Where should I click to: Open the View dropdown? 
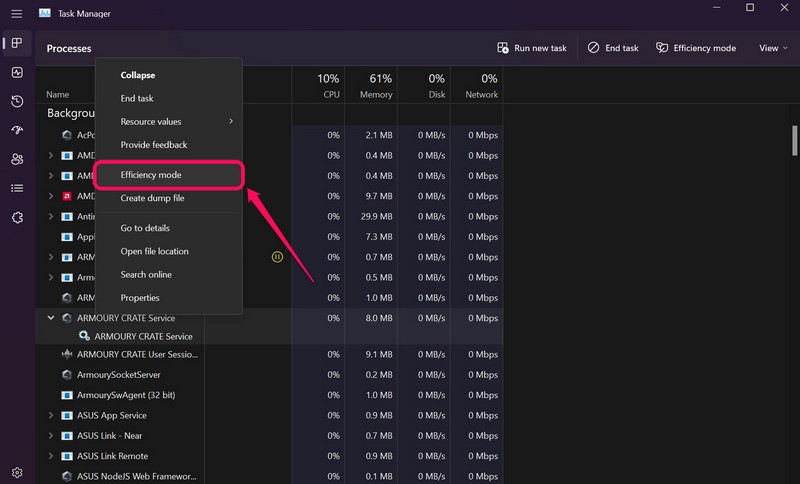coord(773,48)
